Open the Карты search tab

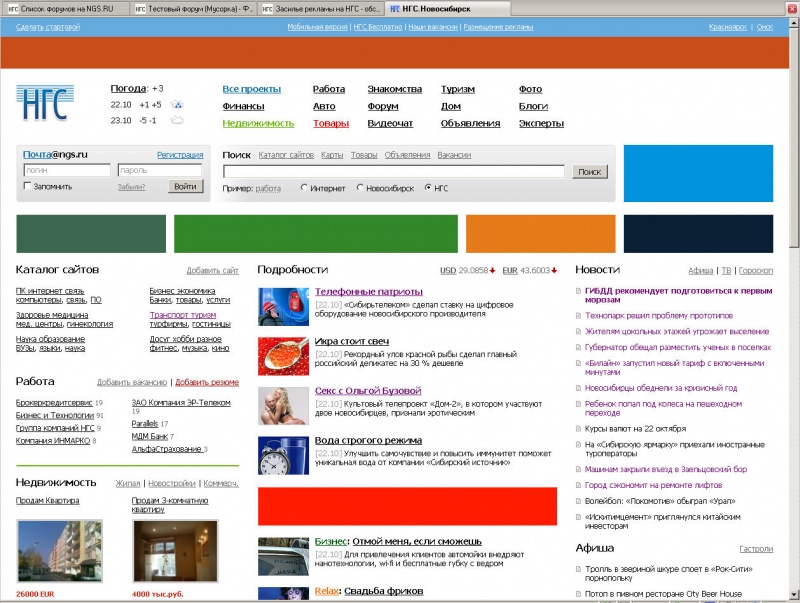click(x=332, y=155)
